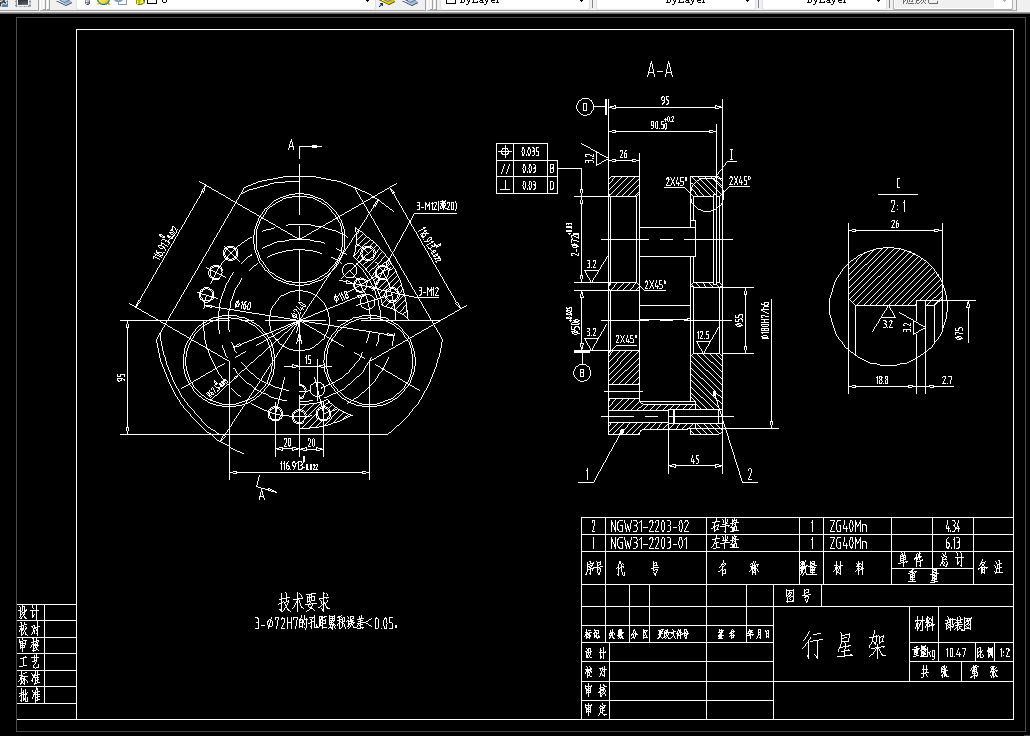Select the 工艺 label in left block
The width and height of the screenshot is (1030, 736).
click(x=29, y=662)
